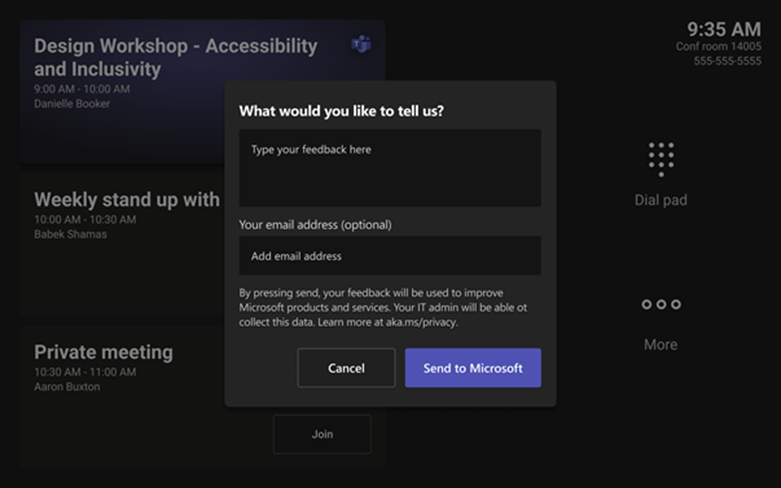Image resolution: width=781 pixels, height=488 pixels.
Task: Click organizer name Babek Shamas
Action: pos(70,234)
